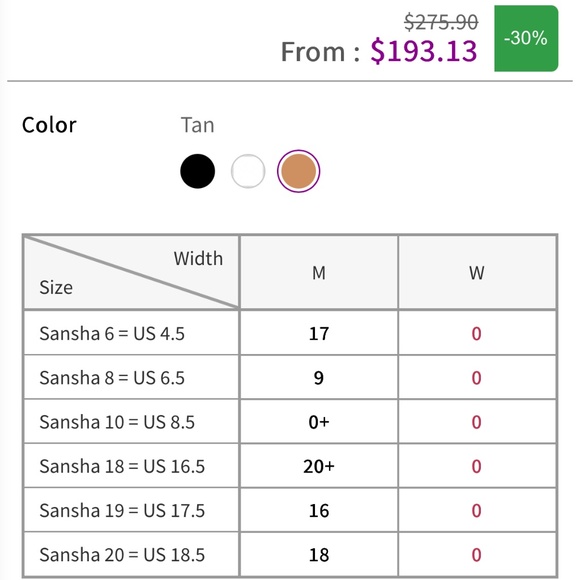Image resolution: width=580 pixels, height=580 pixels.
Task: Click the W width stock for Sansha 20
Action: coord(477,554)
